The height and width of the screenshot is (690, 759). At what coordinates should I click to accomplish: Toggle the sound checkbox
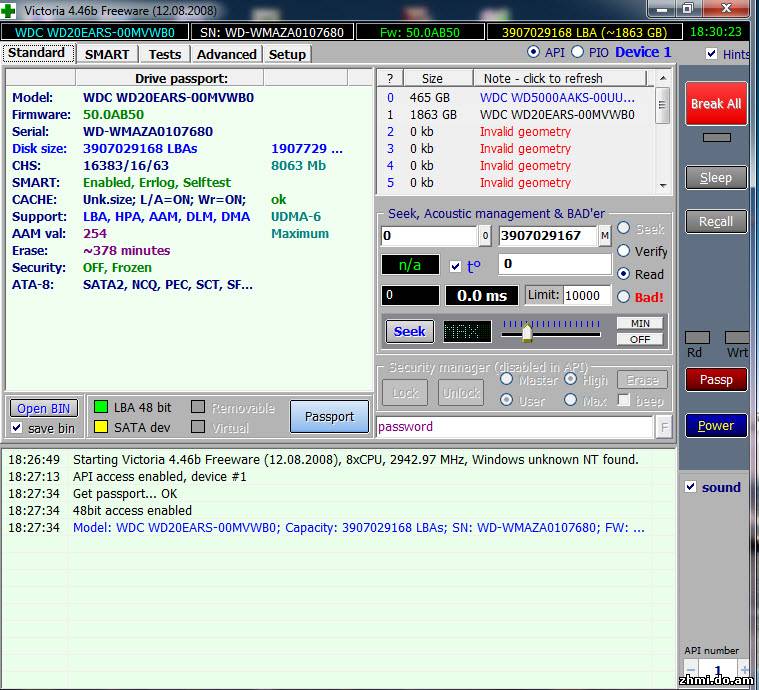691,487
